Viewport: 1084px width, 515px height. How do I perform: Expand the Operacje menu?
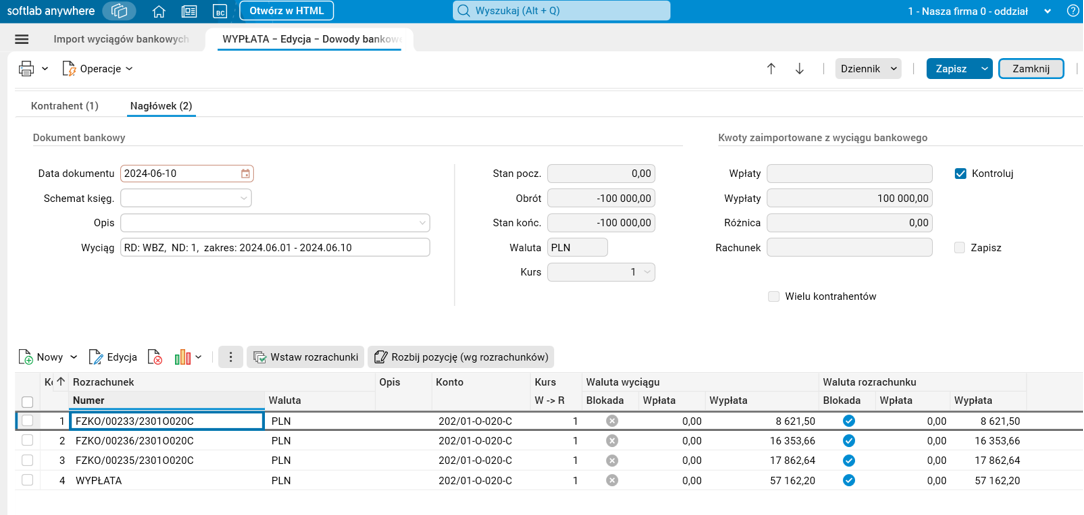(98, 69)
